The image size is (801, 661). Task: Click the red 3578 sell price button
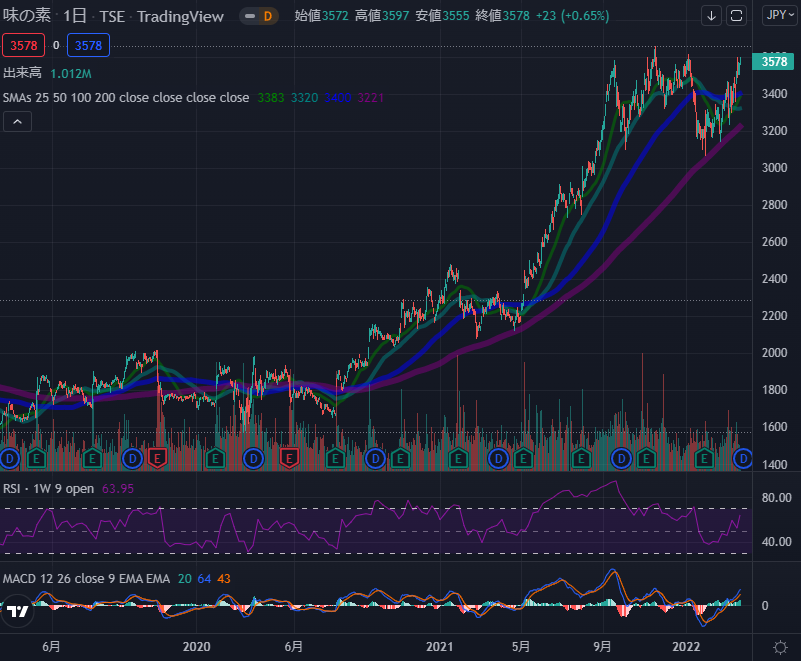[23, 45]
